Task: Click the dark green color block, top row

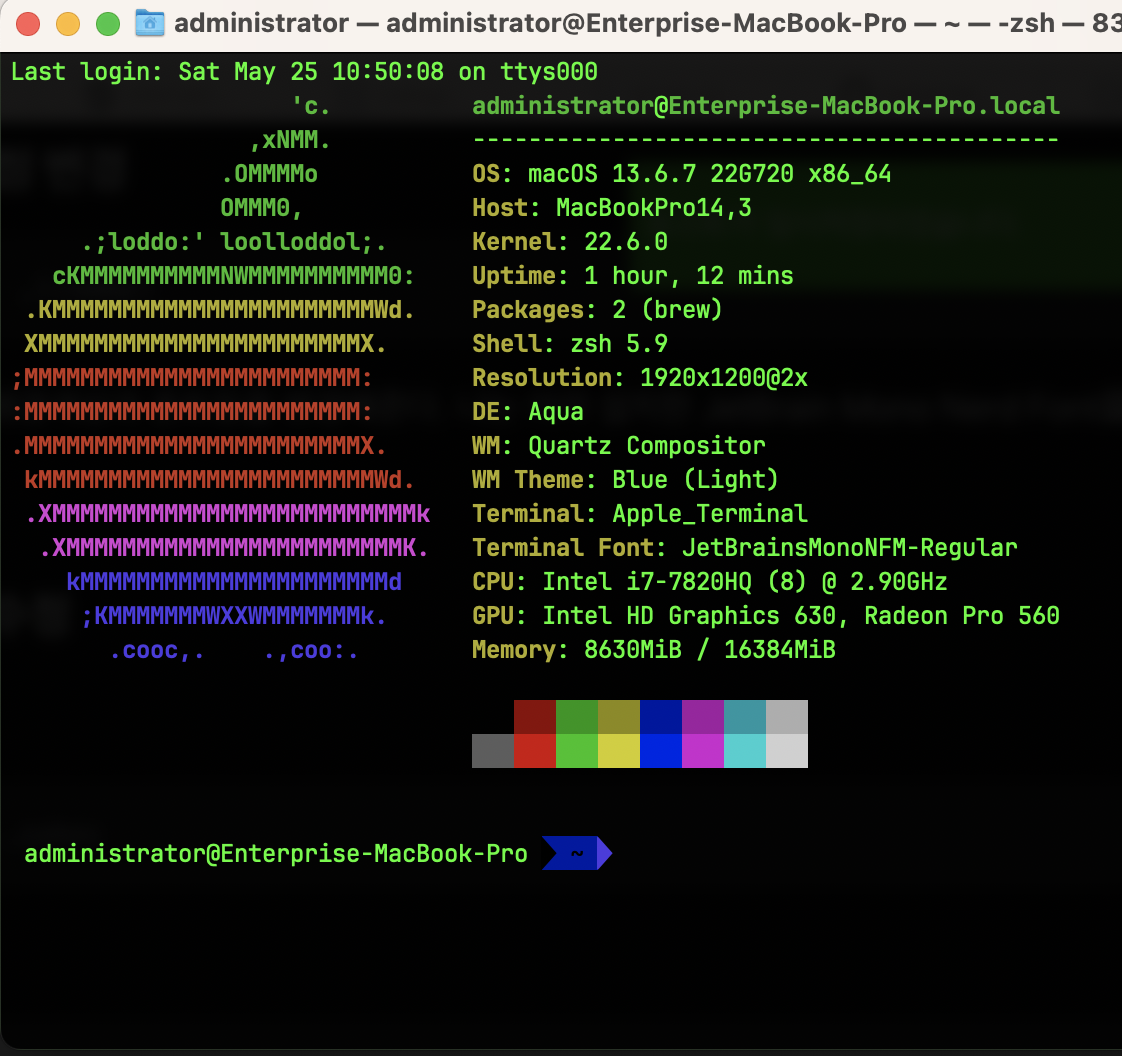Action: 577,717
